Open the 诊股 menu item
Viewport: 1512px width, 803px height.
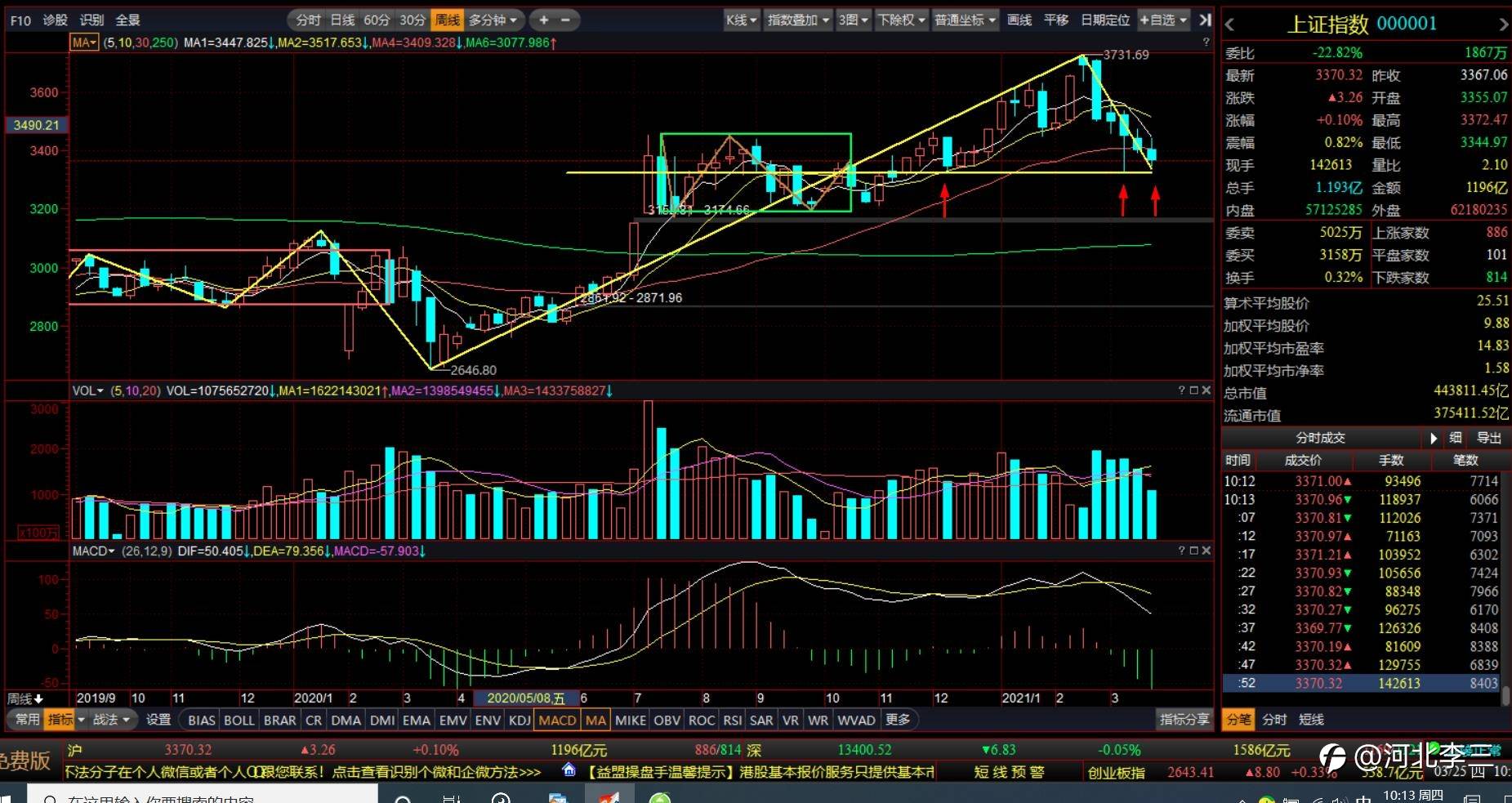point(56,20)
